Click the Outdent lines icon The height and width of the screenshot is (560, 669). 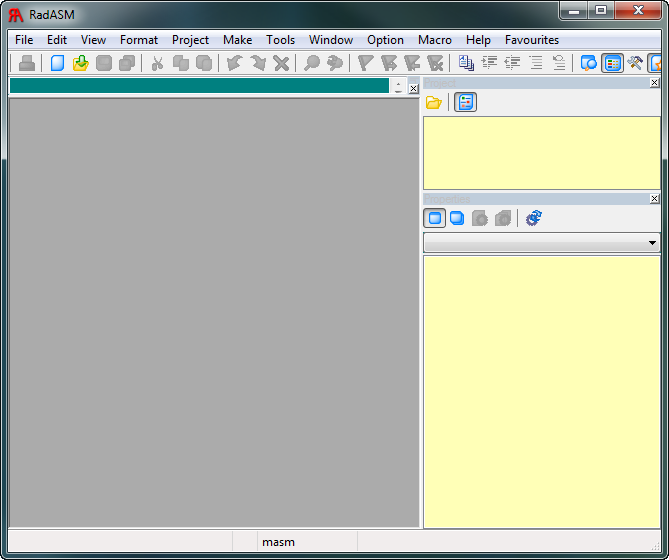[x=512, y=63]
